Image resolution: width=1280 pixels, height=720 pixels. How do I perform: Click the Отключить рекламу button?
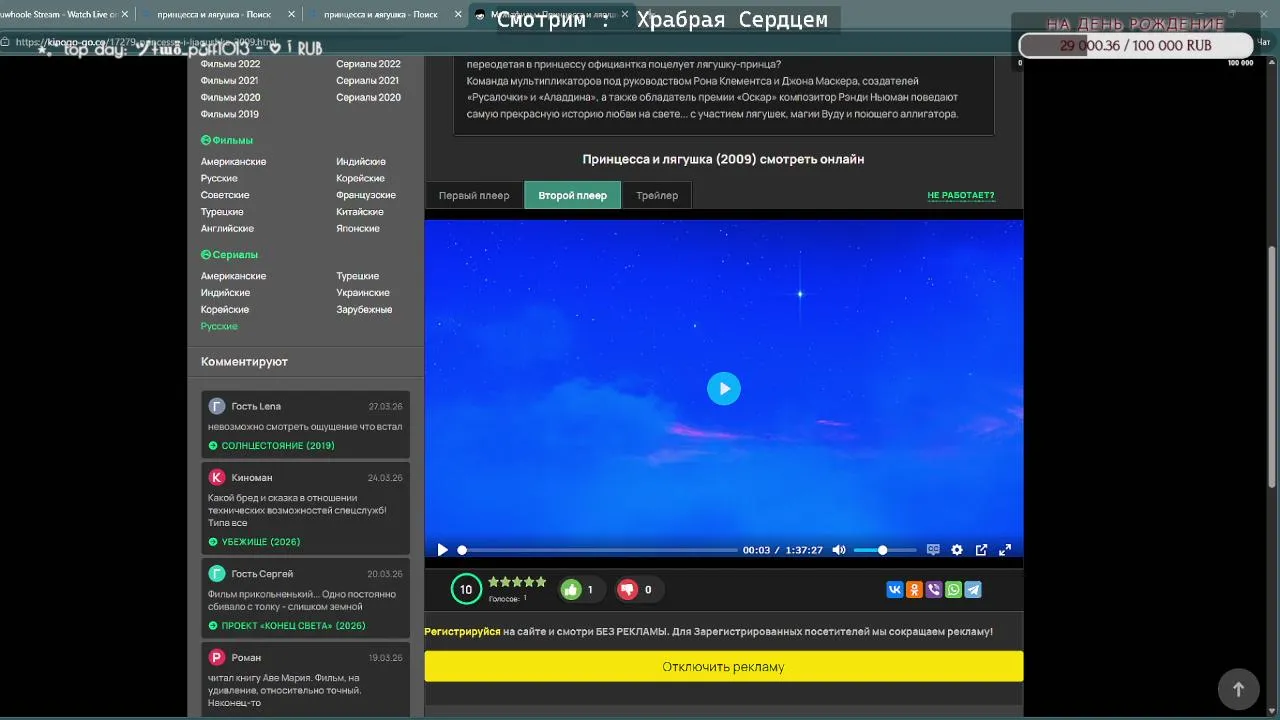coord(724,667)
